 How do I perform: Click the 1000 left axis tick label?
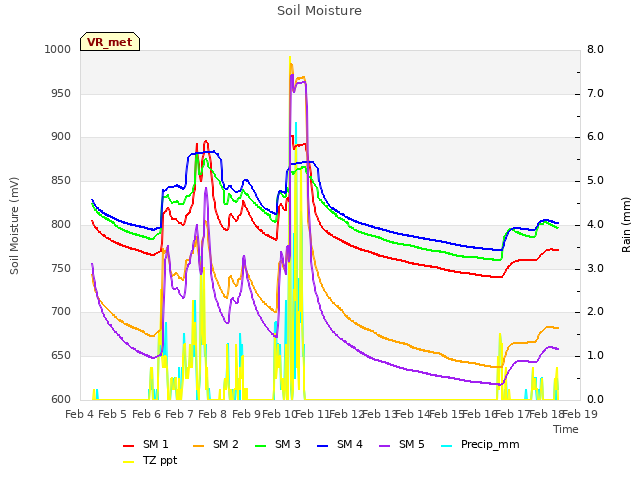coord(58,49)
